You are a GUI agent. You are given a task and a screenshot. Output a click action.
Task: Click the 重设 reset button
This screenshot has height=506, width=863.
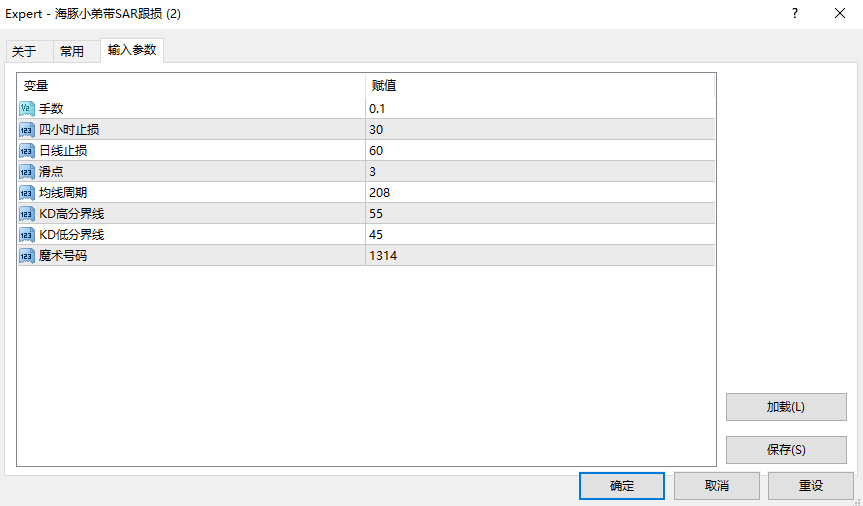810,486
